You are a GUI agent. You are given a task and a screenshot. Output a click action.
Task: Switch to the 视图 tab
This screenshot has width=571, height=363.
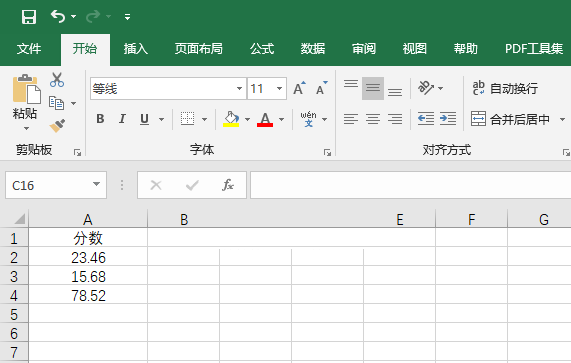coord(414,48)
